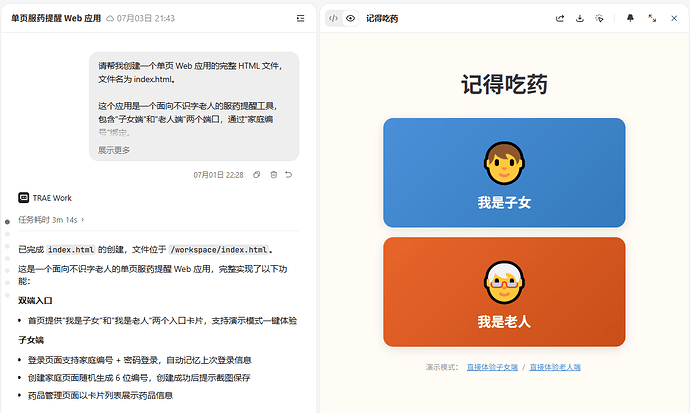Switch to eye preview mode
The width and height of the screenshot is (690, 413).
350,18
